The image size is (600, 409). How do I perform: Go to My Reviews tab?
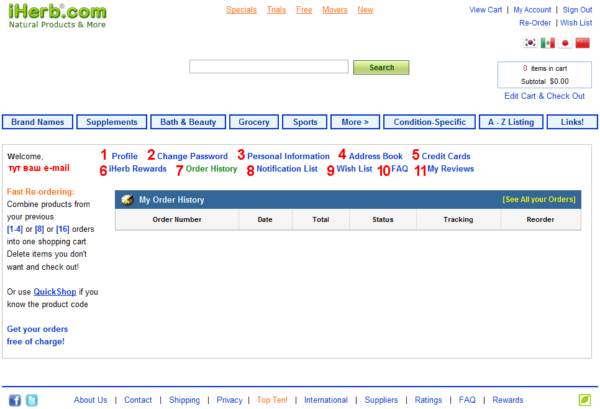450,169
